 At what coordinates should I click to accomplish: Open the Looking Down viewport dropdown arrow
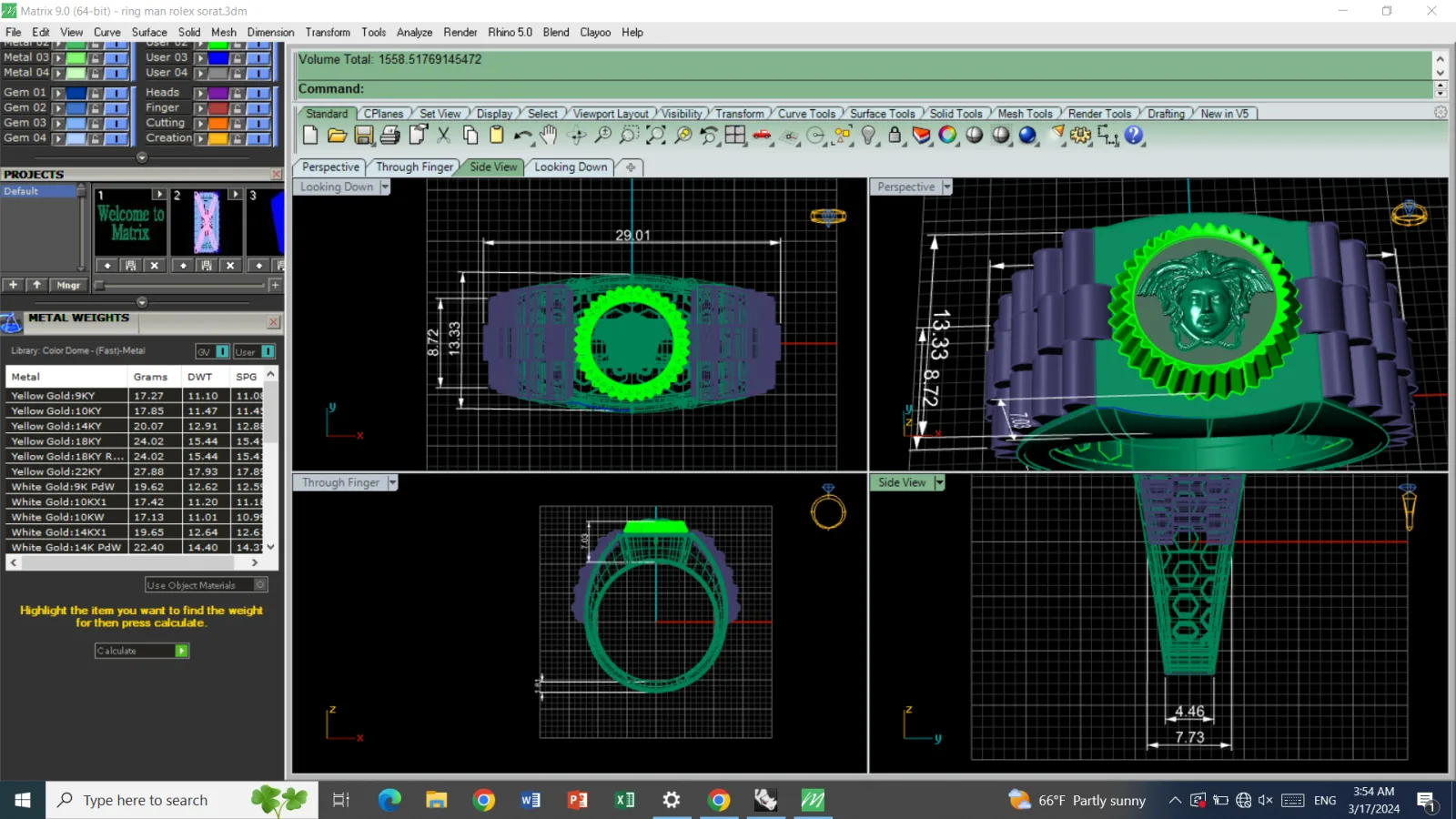pyautogui.click(x=385, y=187)
